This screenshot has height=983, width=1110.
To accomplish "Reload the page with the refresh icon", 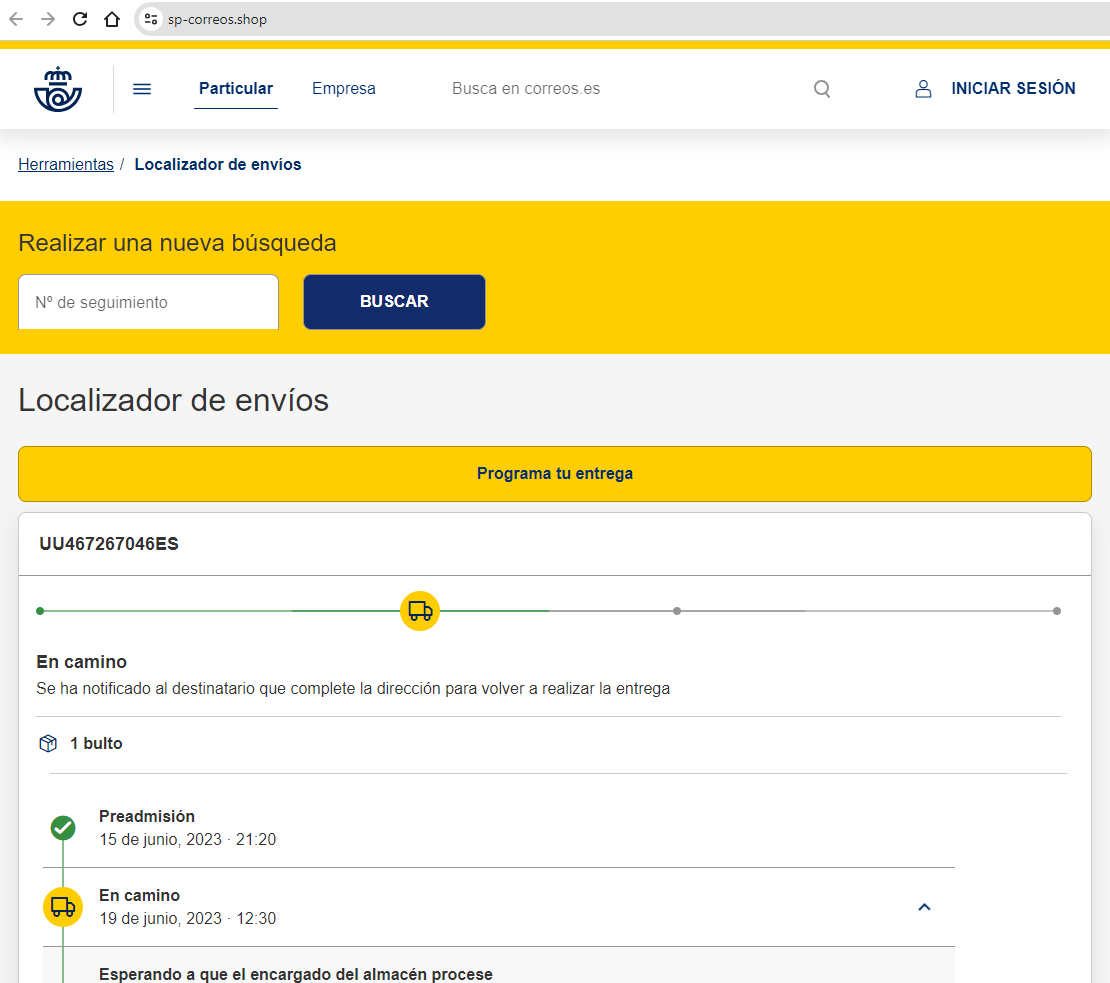I will (80, 19).
